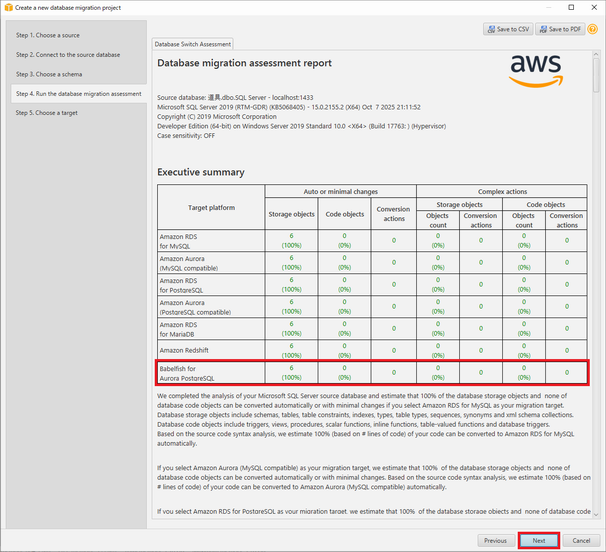The width and height of the screenshot is (606, 552).
Task: Click the vertical scrollbar thumb of the report
Action: coord(597,75)
